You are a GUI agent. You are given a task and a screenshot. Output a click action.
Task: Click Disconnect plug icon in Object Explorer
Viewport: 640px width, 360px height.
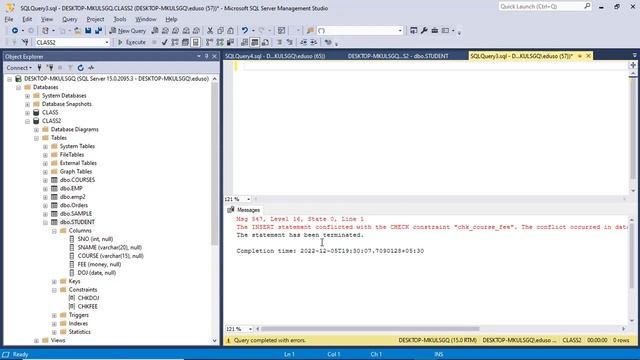click(49, 68)
